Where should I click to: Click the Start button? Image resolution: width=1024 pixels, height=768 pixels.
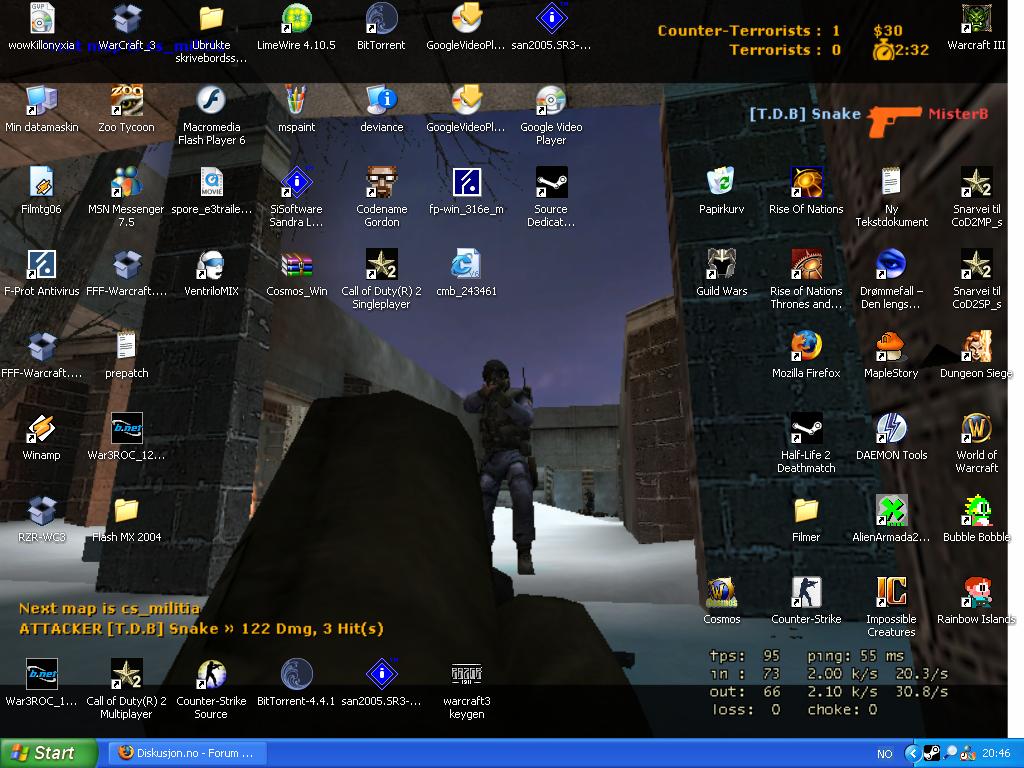tap(48, 753)
